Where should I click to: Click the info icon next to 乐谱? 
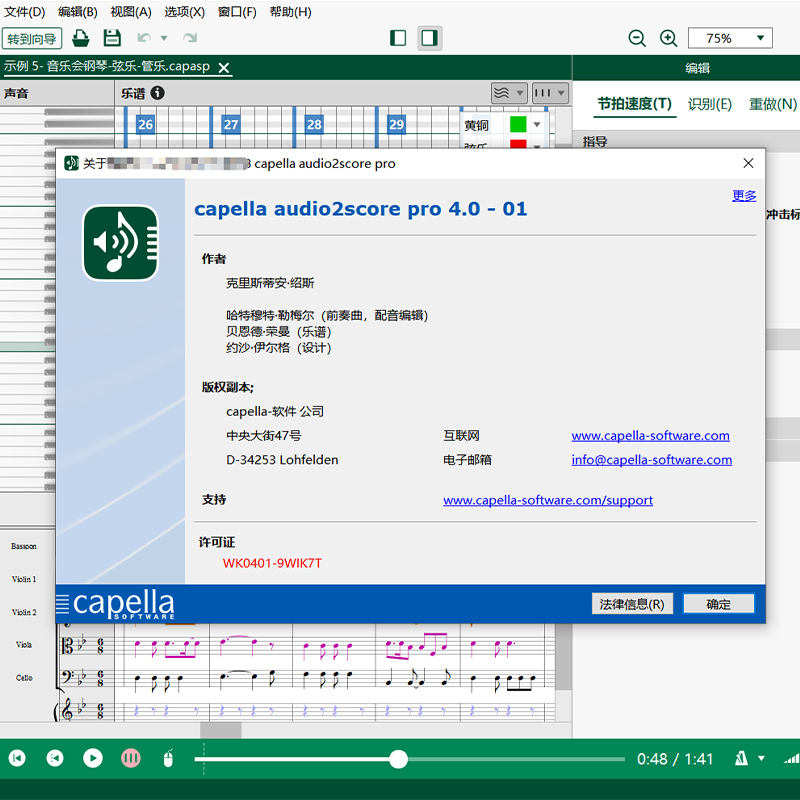[x=158, y=93]
